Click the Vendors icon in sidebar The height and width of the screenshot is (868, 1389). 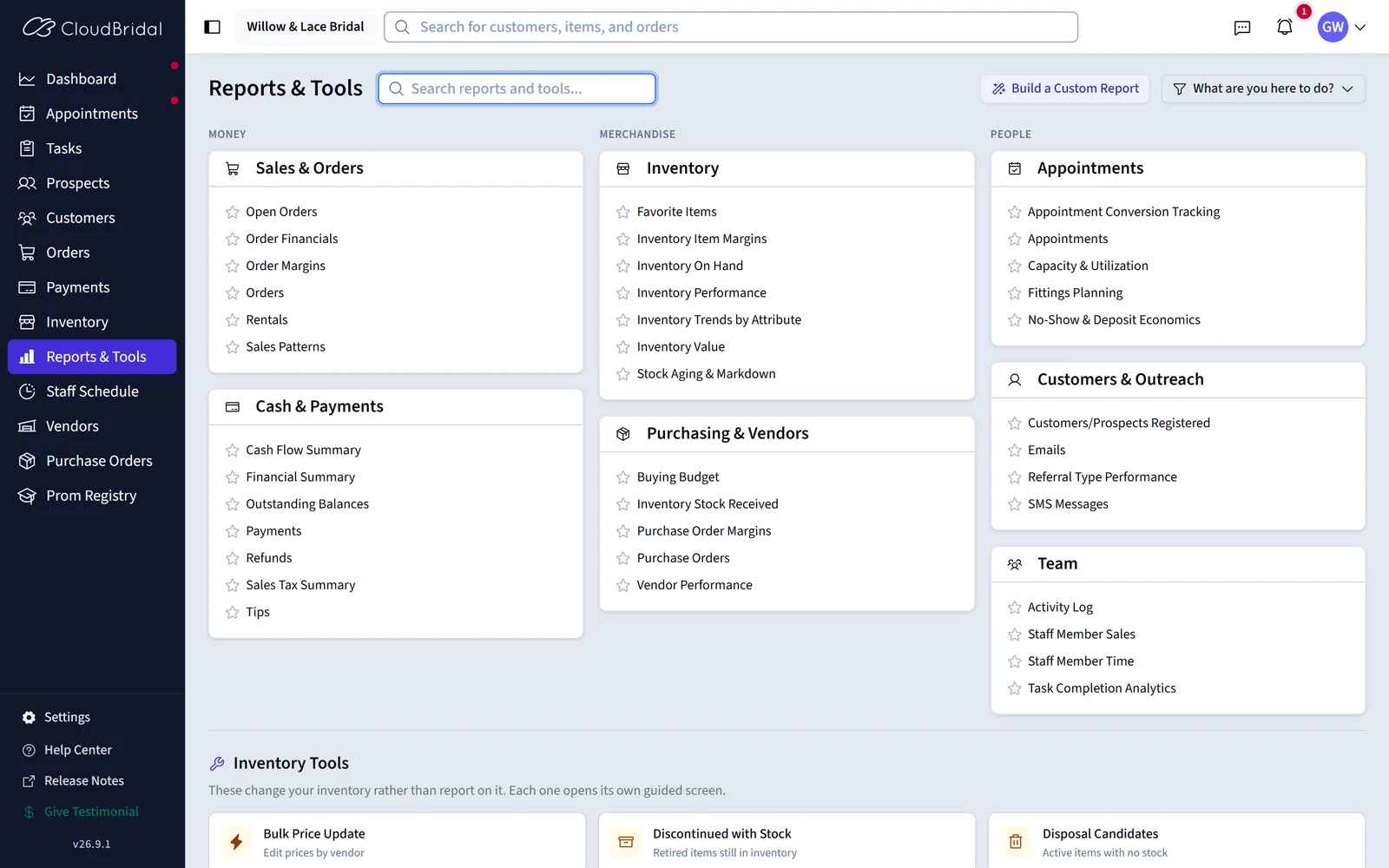27,426
